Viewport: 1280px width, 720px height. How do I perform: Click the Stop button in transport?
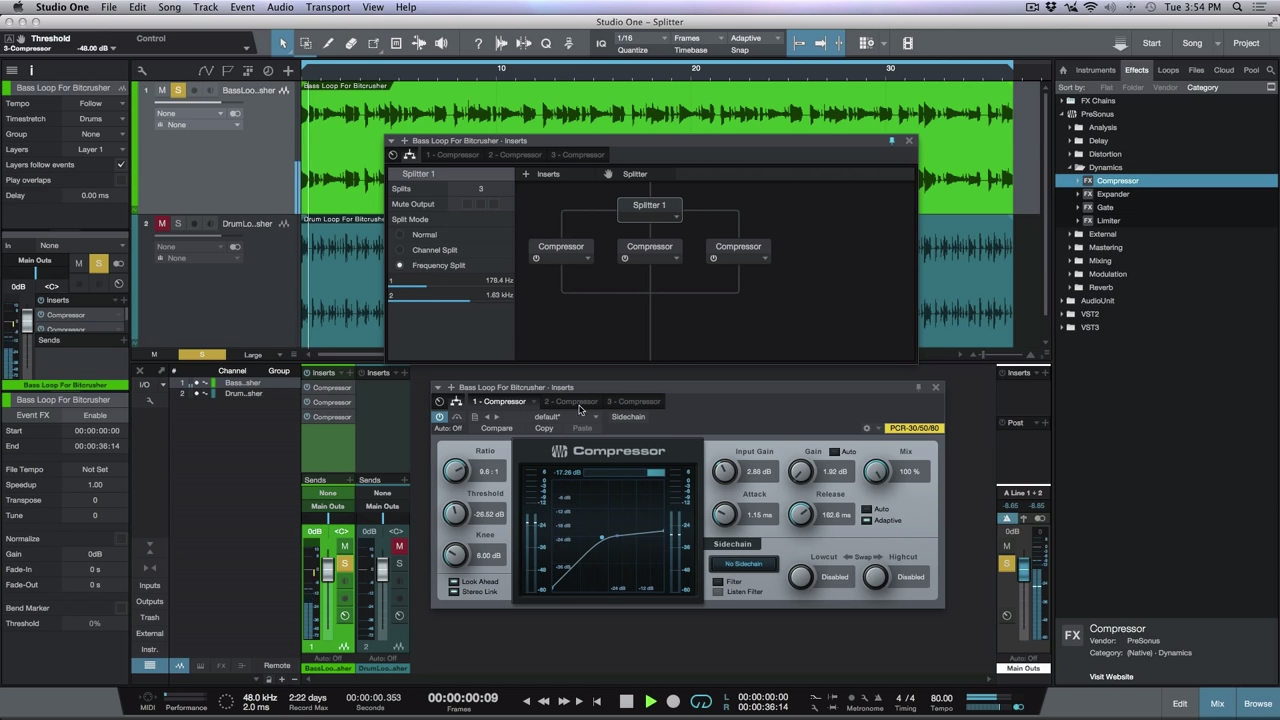[626, 702]
